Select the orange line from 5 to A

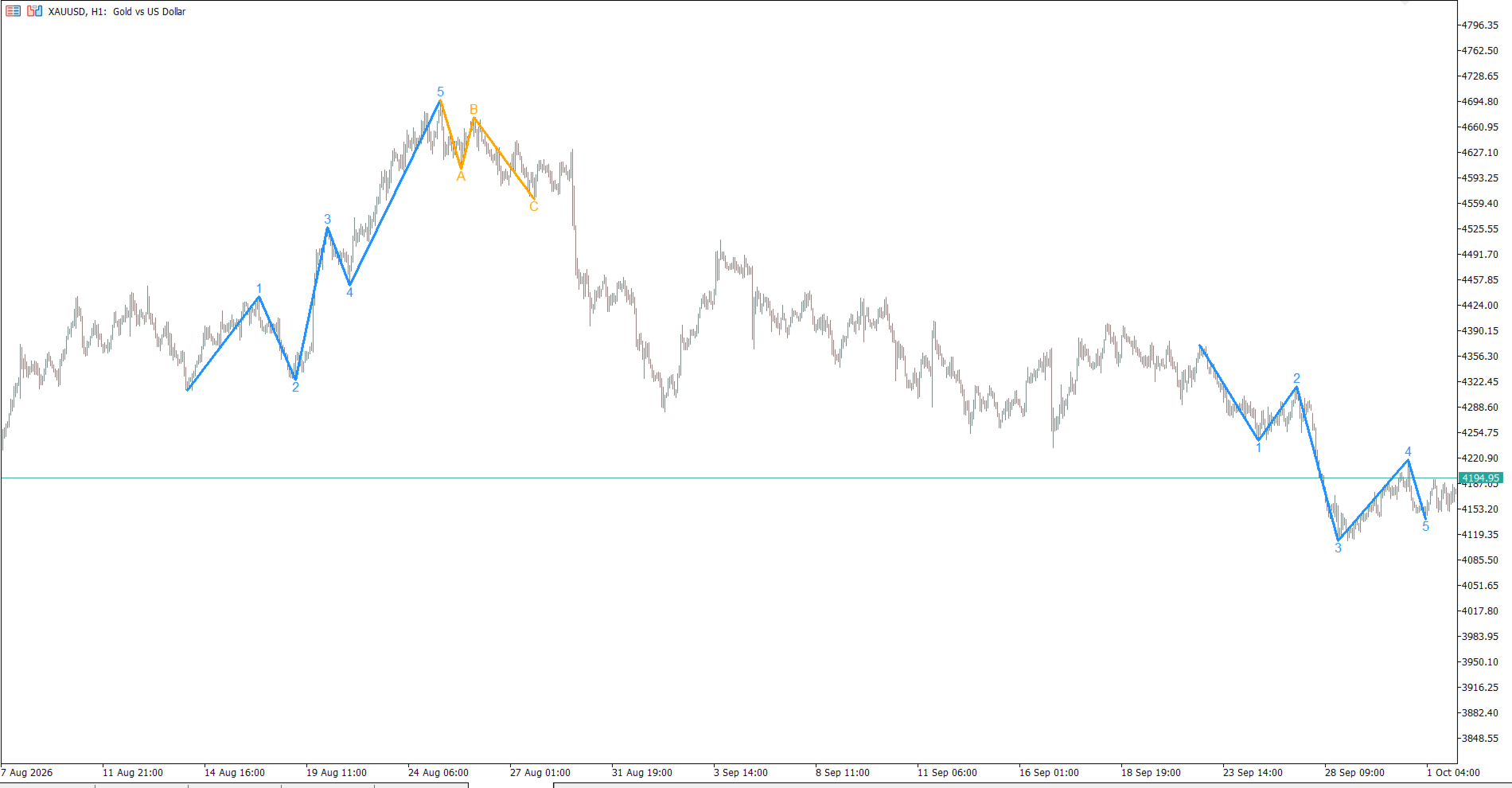pyautogui.click(x=451, y=135)
